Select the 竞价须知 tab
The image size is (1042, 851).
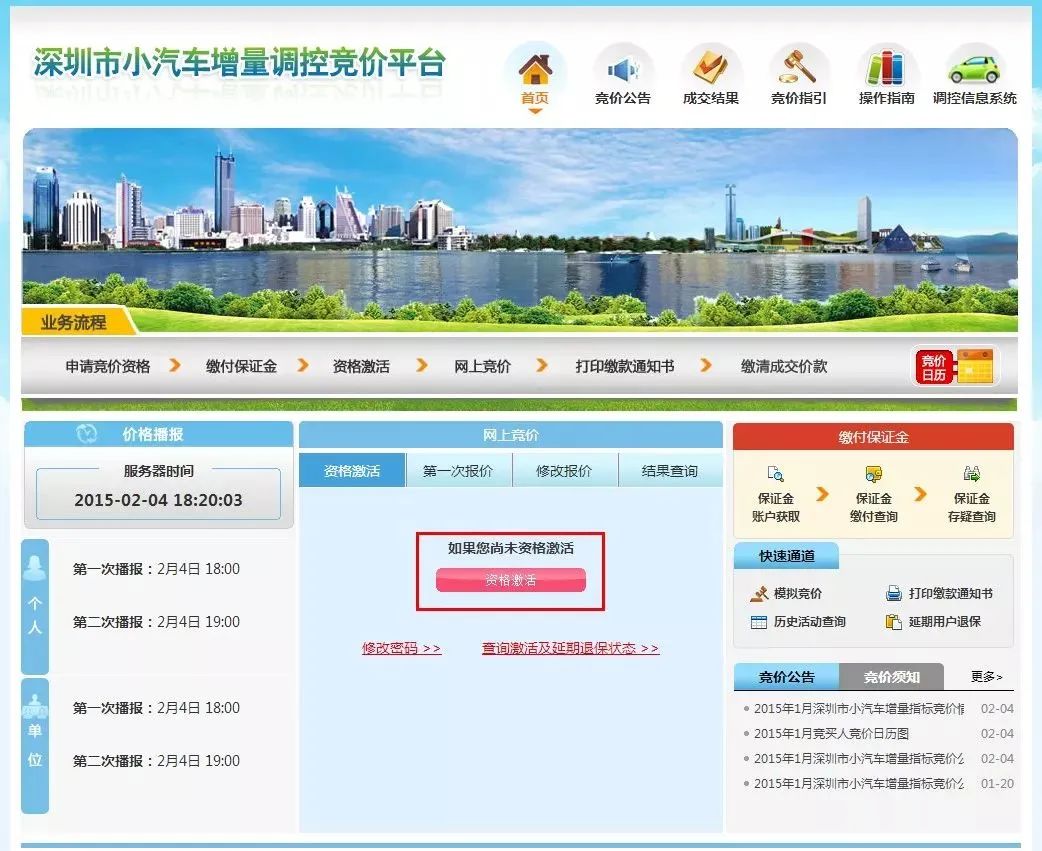[x=892, y=677]
